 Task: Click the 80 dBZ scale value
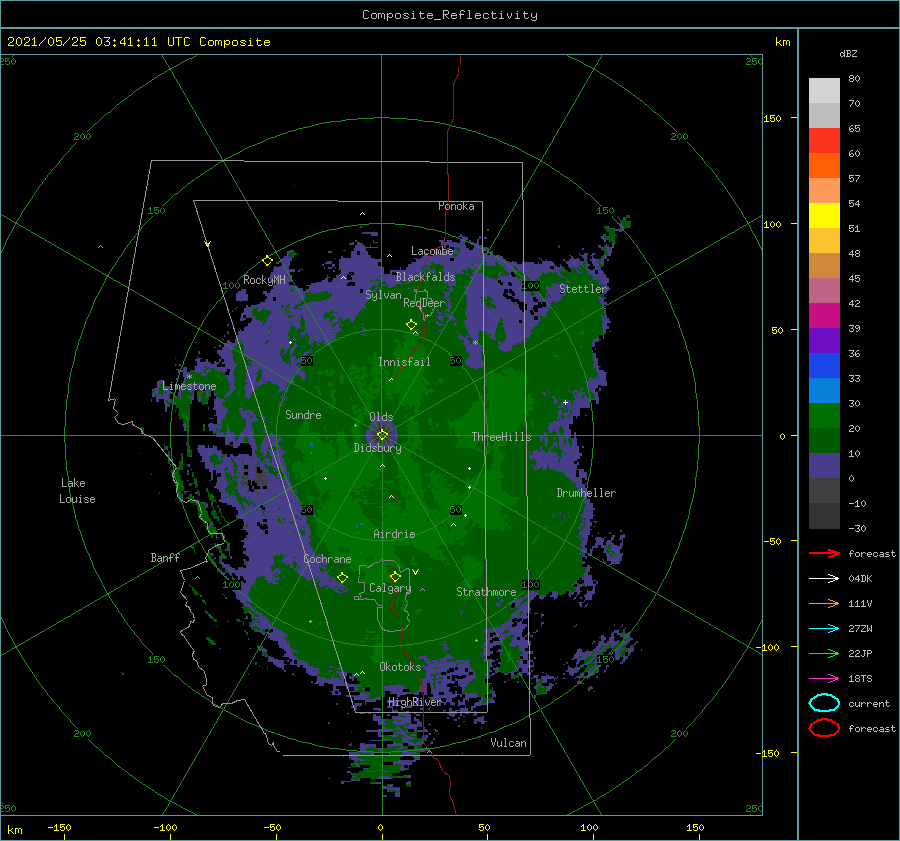tap(854, 79)
